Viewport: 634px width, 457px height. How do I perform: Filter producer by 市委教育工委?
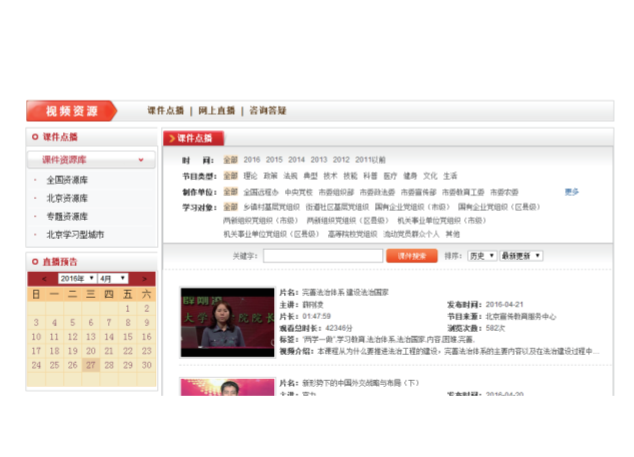pyautogui.click(x=463, y=192)
